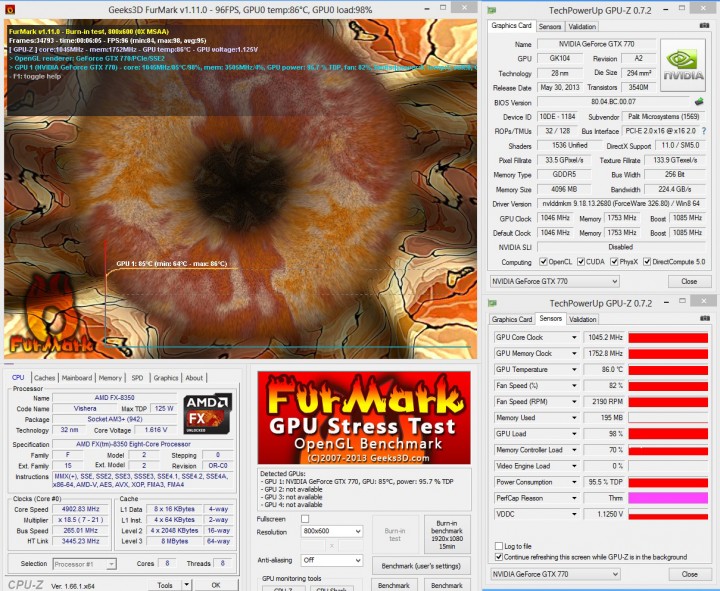
Task: Open the Video Engine Load sensor dropdown
Action: click(x=574, y=466)
